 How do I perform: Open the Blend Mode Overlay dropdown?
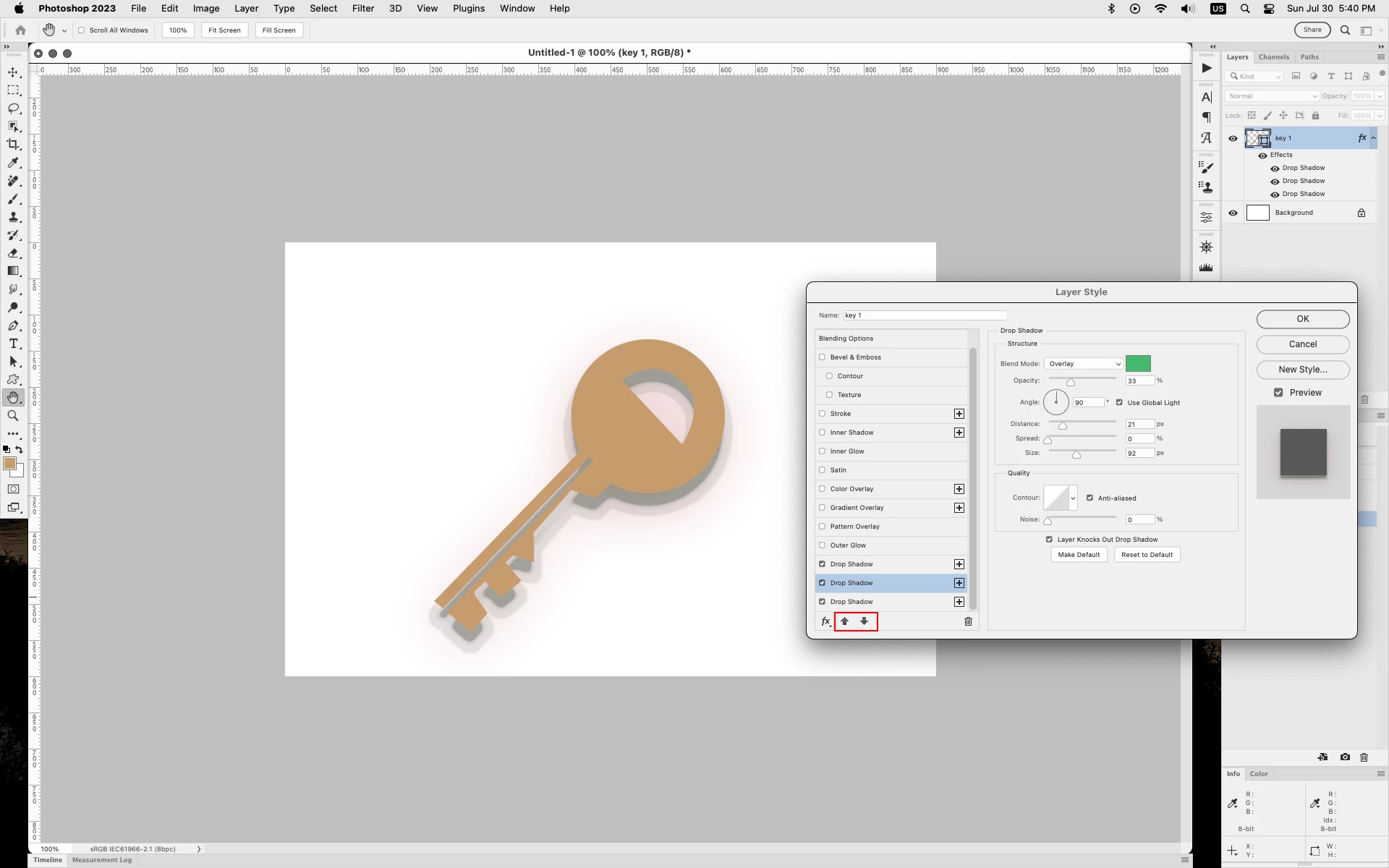[x=1083, y=364]
